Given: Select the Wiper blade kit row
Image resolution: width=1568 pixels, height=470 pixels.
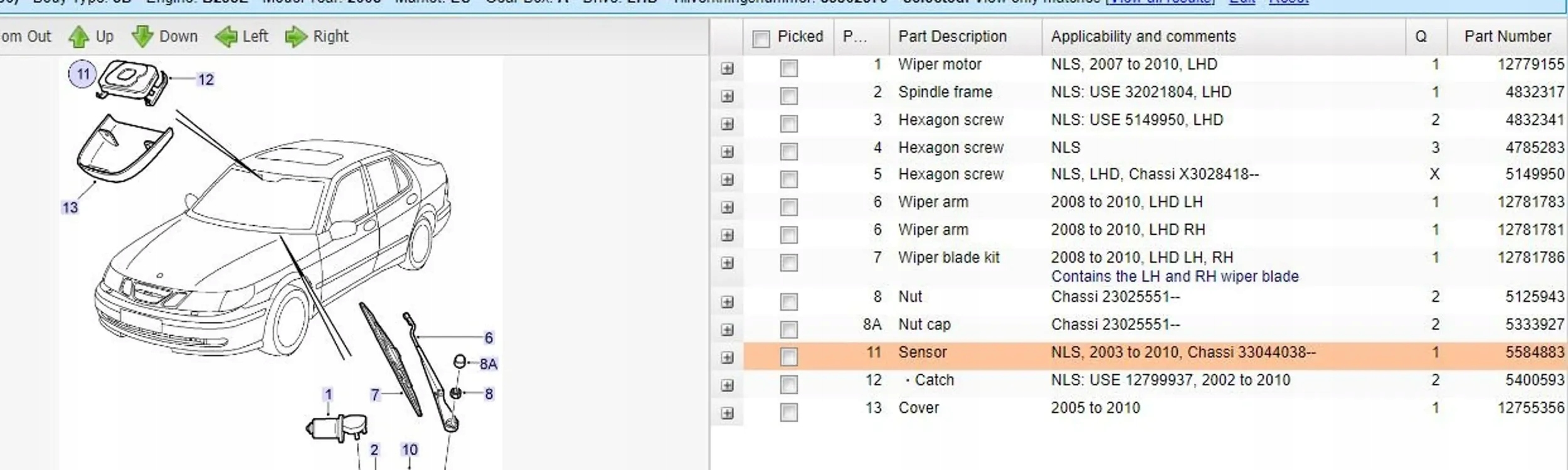Looking at the screenshot, I should pos(948,257).
